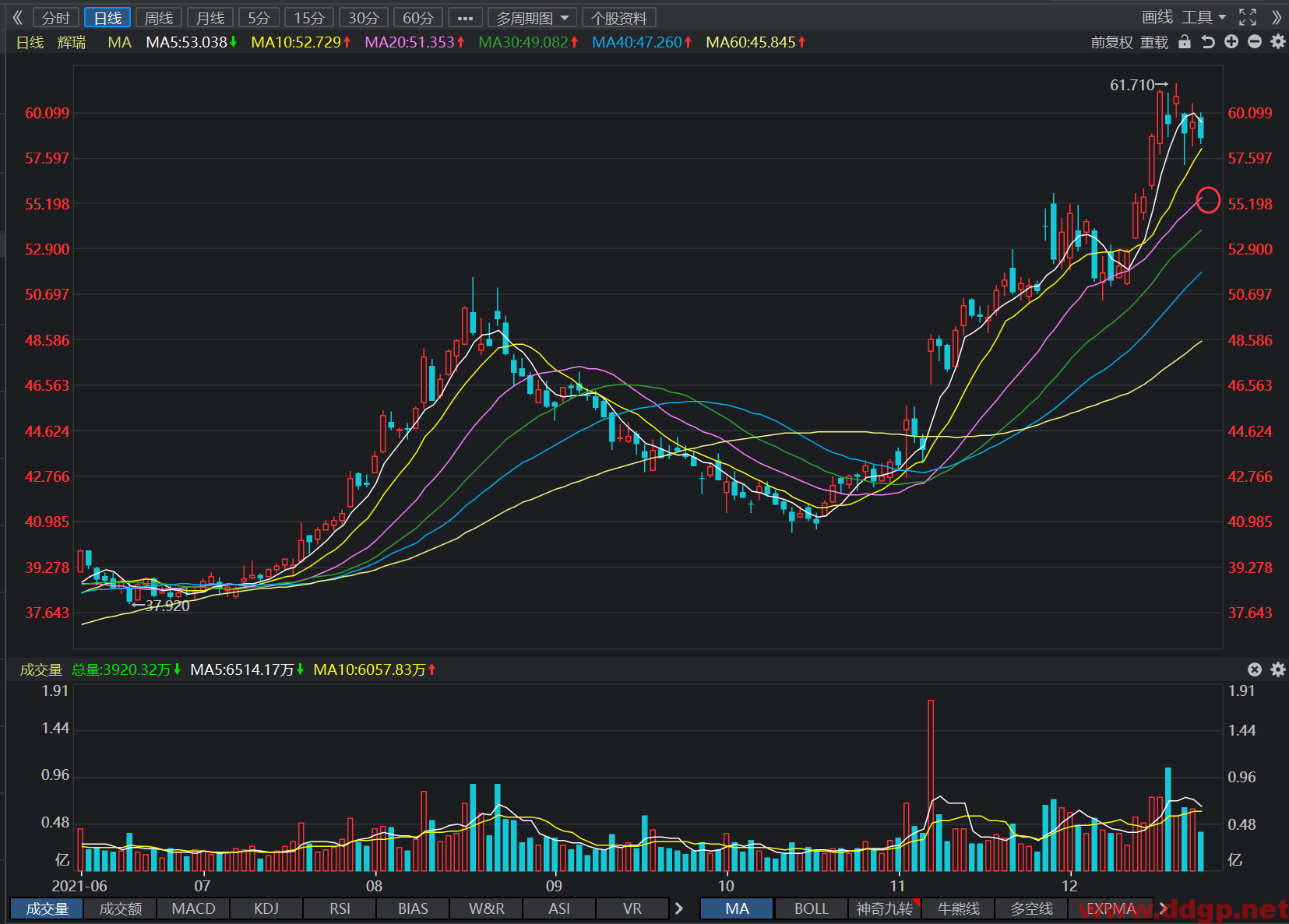Collapse the left panel double-chevron
The width and height of the screenshot is (1289, 924).
(x=17, y=17)
